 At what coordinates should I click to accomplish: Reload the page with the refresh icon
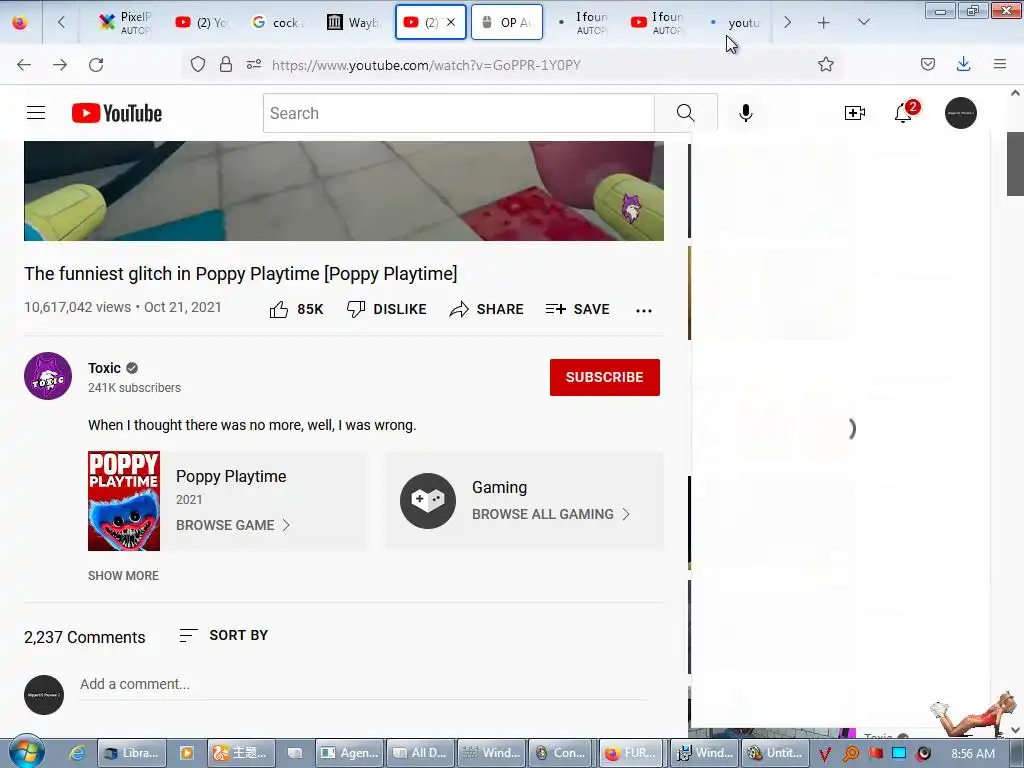pyautogui.click(x=96, y=65)
